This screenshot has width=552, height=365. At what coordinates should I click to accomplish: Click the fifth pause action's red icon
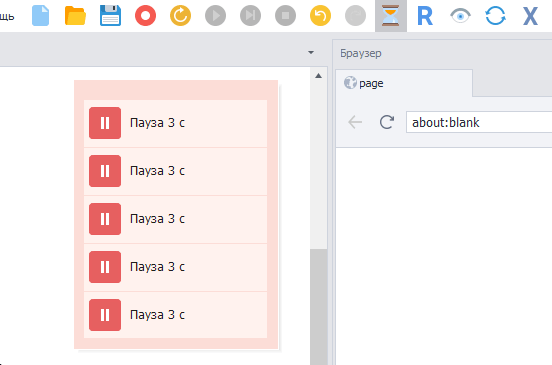tap(105, 315)
